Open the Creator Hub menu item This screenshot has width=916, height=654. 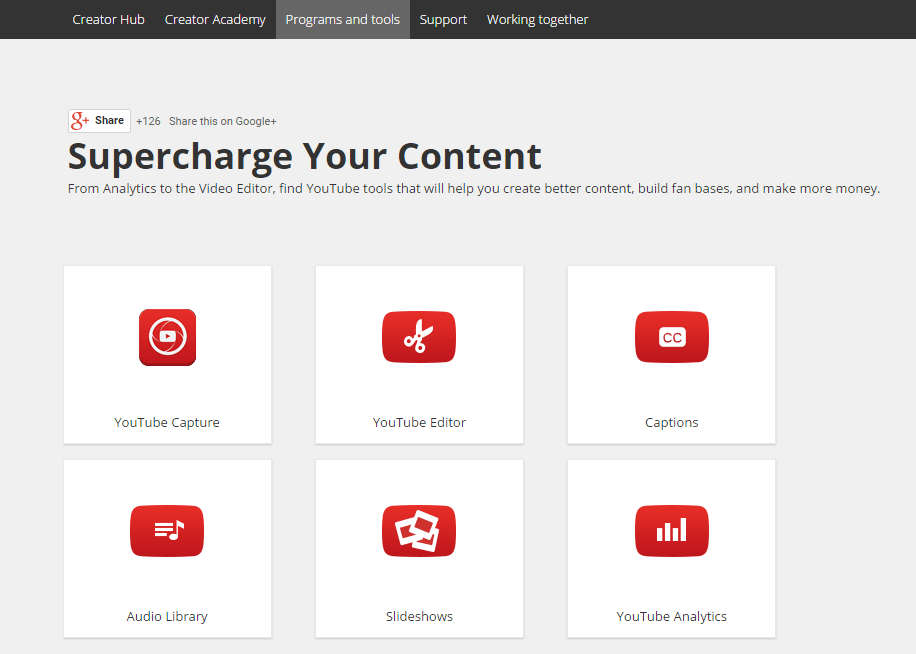pos(108,19)
